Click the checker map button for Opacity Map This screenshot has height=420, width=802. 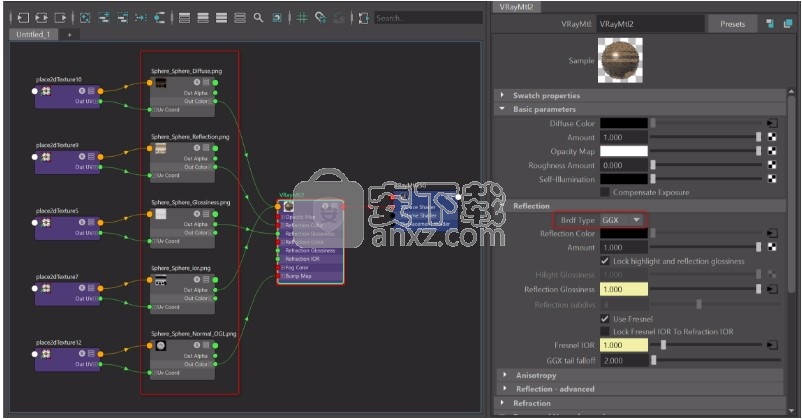772,151
